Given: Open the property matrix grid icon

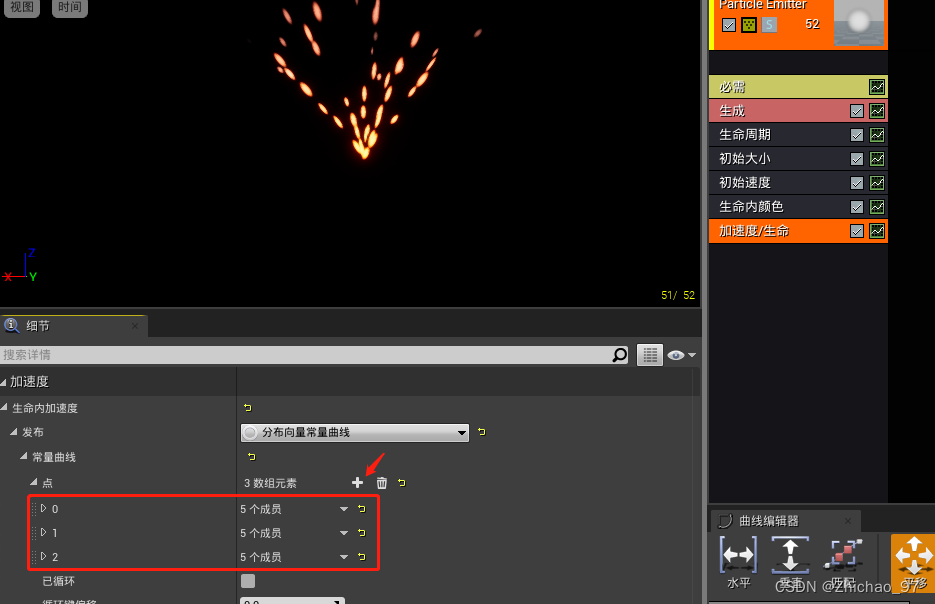Looking at the screenshot, I should 650,355.
